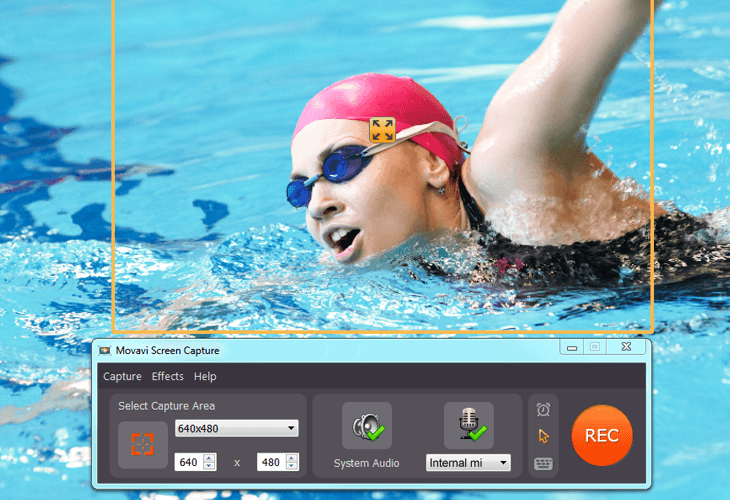Click the orange capture area selection icon
Viewport: 730px width, 500px height.
[x=142, y=445]
